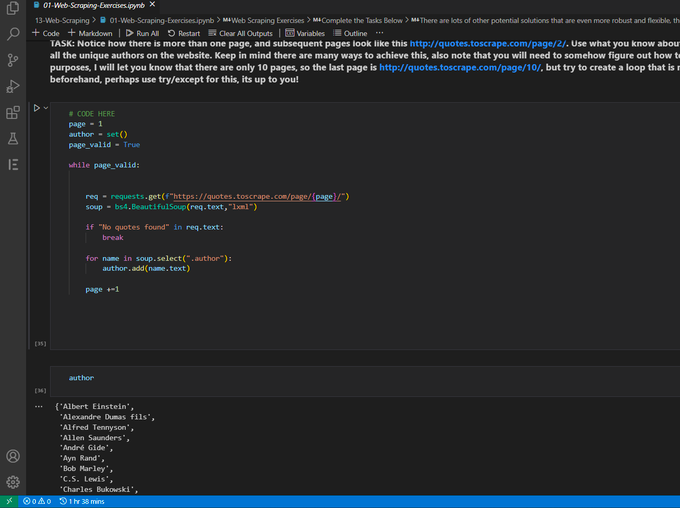Viewport: 680px width, 508px height.
Task: Click the 'Bob Marley' output entry
Action: click(84, 469)
